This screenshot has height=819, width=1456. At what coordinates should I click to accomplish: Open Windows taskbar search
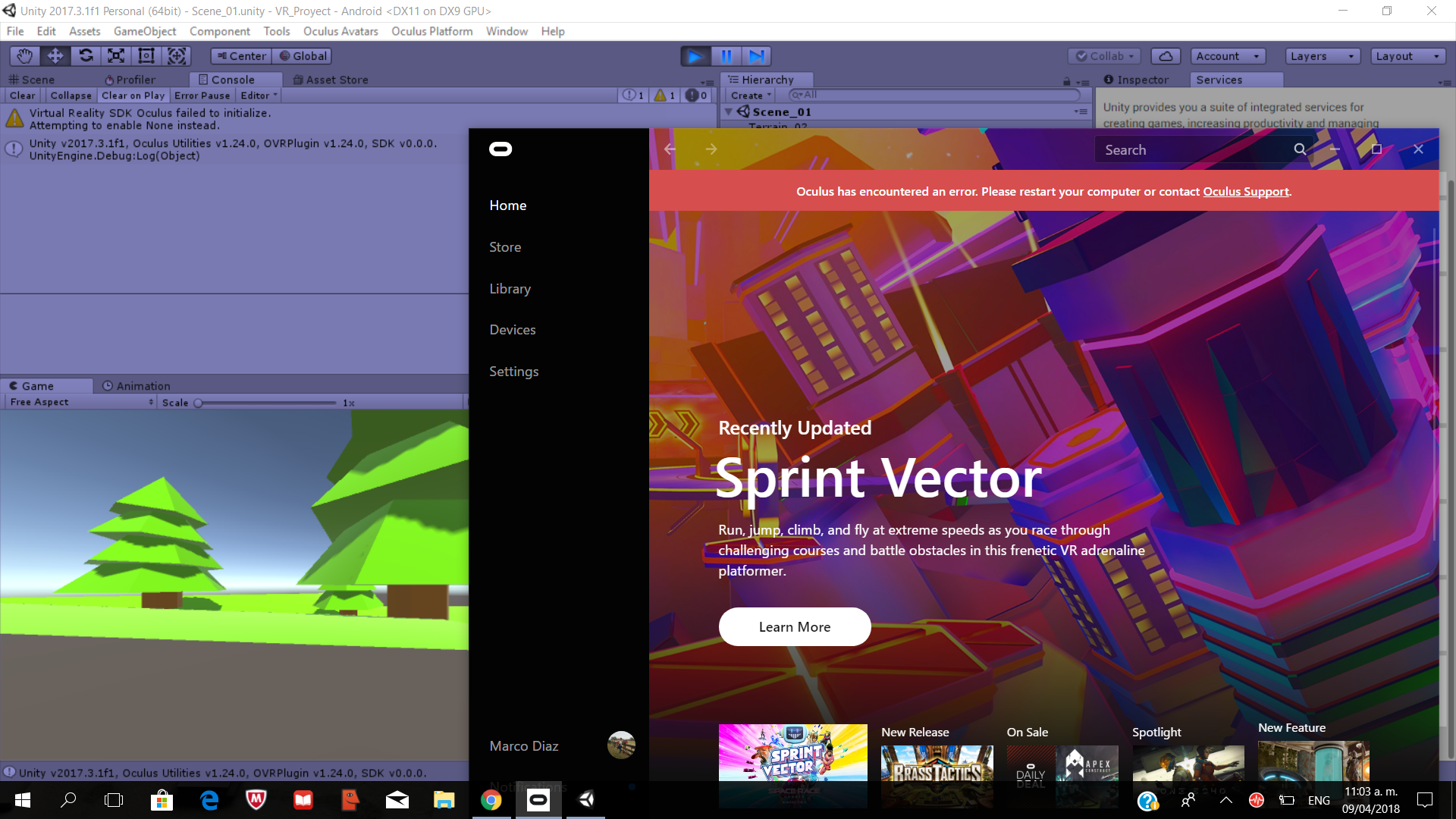pos(68,800)
